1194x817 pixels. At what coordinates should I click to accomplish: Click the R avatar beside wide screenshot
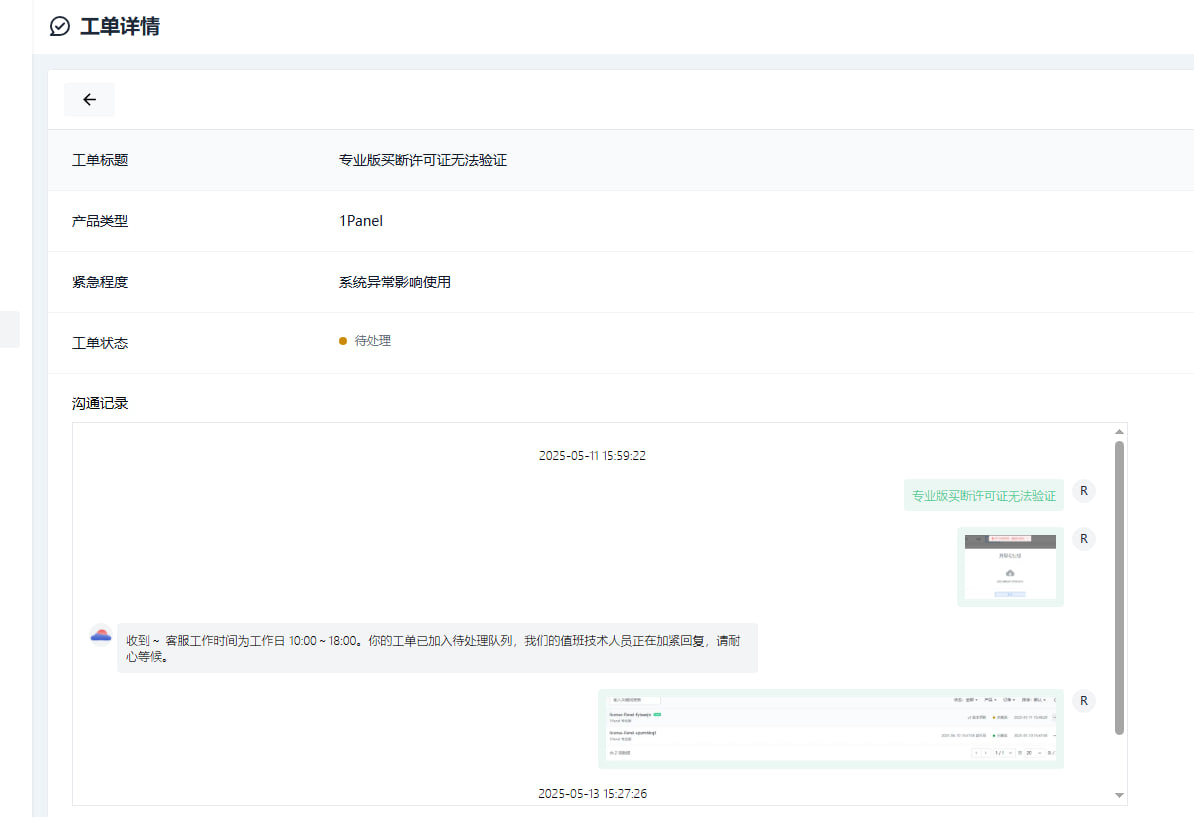[x=1084, y=701]
